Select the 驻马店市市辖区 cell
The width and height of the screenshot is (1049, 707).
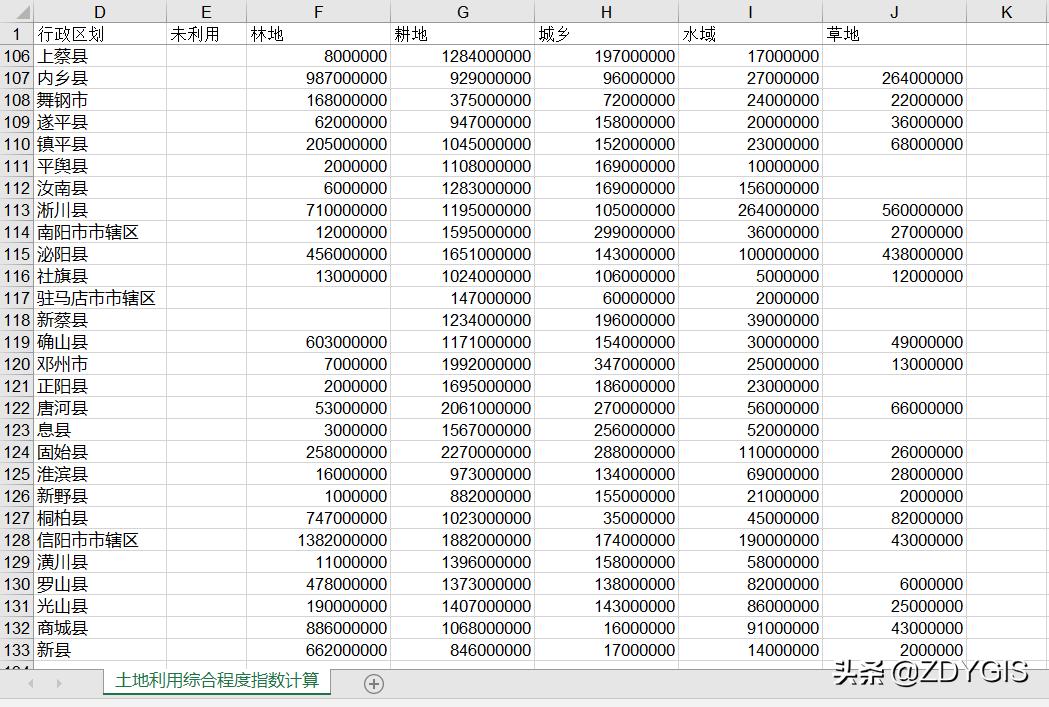[100, 298]
